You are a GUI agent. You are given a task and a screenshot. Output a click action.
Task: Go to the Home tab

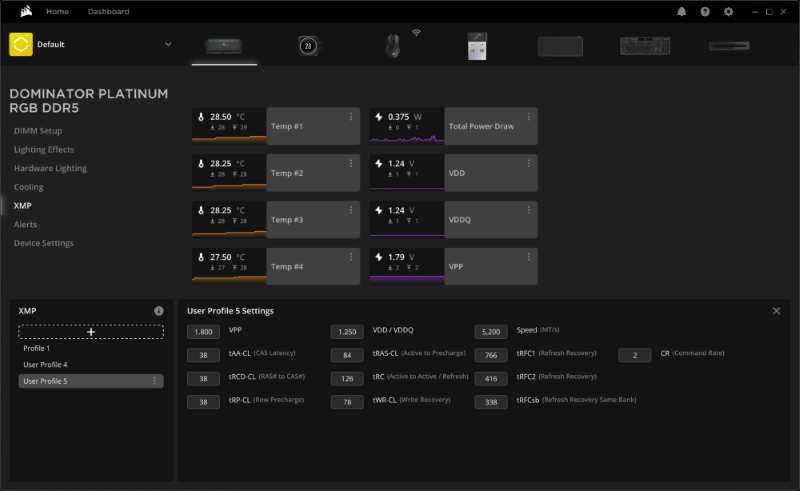pos(57,11)
